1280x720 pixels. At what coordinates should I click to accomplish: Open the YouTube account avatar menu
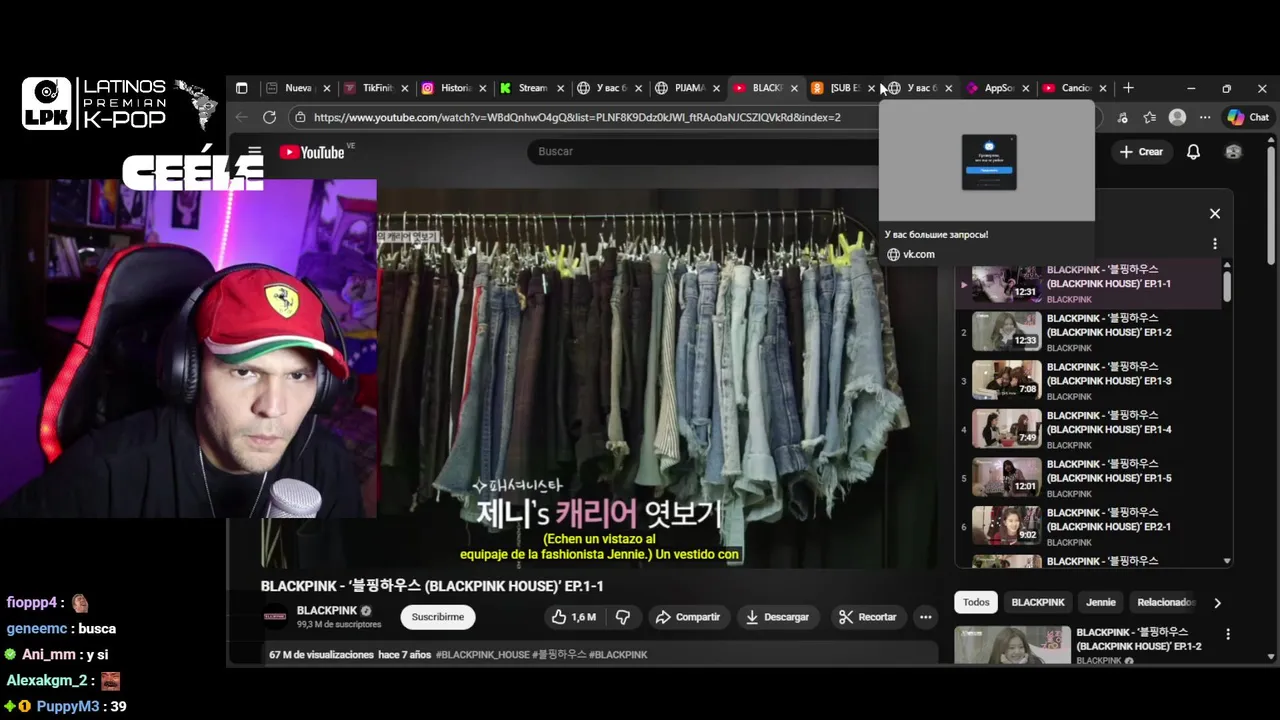[x=1233, y=152]
